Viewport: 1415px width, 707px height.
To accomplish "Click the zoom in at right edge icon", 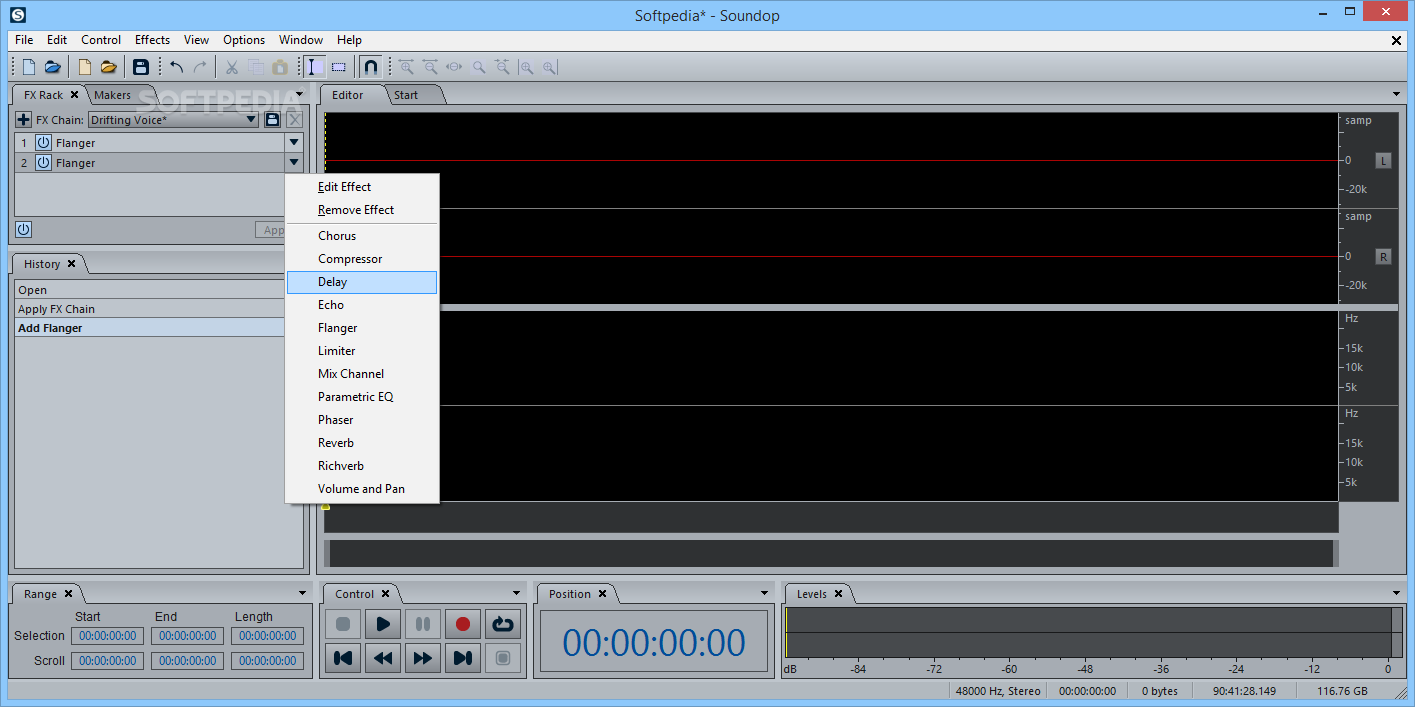I will (x=550, y=67).
